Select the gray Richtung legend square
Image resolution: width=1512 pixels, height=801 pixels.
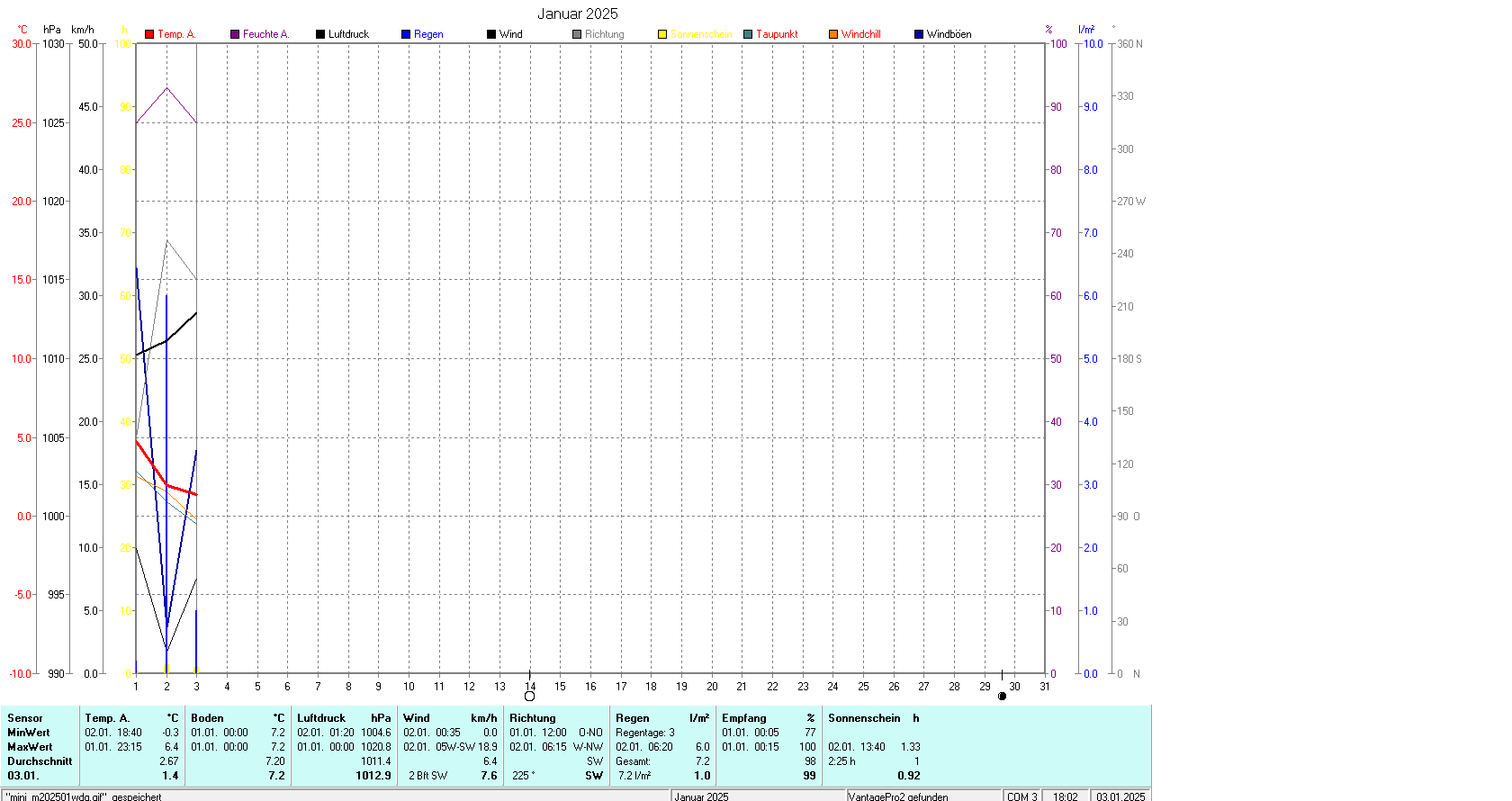point(577,34)
